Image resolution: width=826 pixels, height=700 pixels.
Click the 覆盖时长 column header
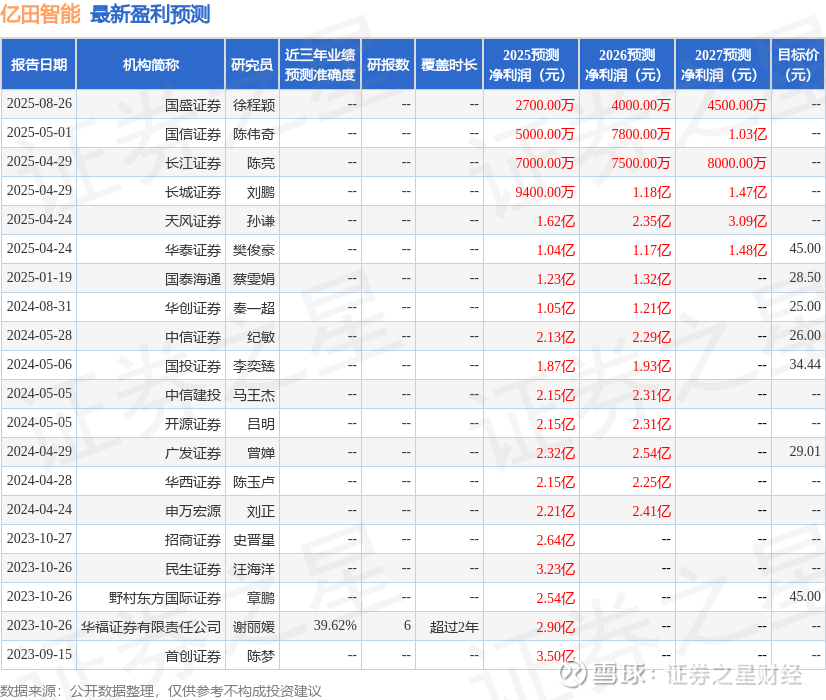click(x=449, y=64)
